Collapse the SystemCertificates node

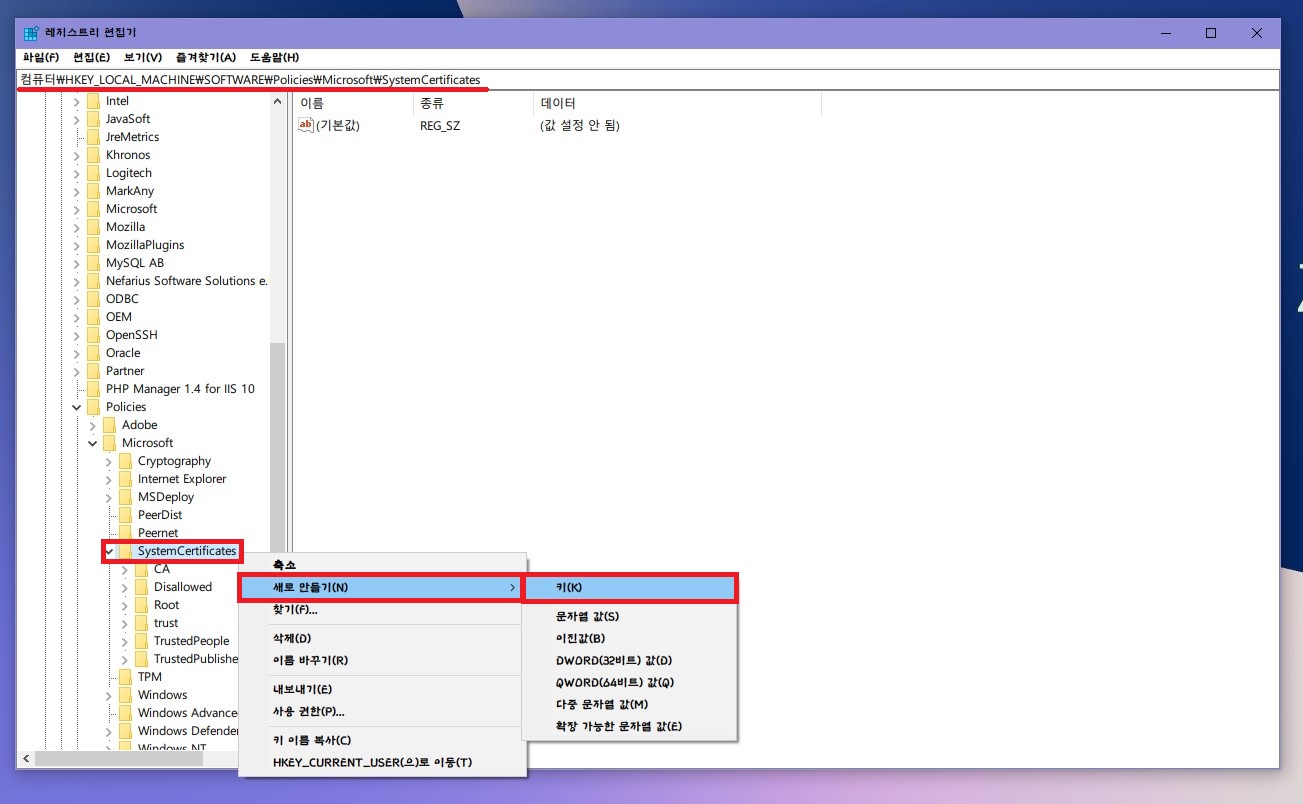[109, 551]
